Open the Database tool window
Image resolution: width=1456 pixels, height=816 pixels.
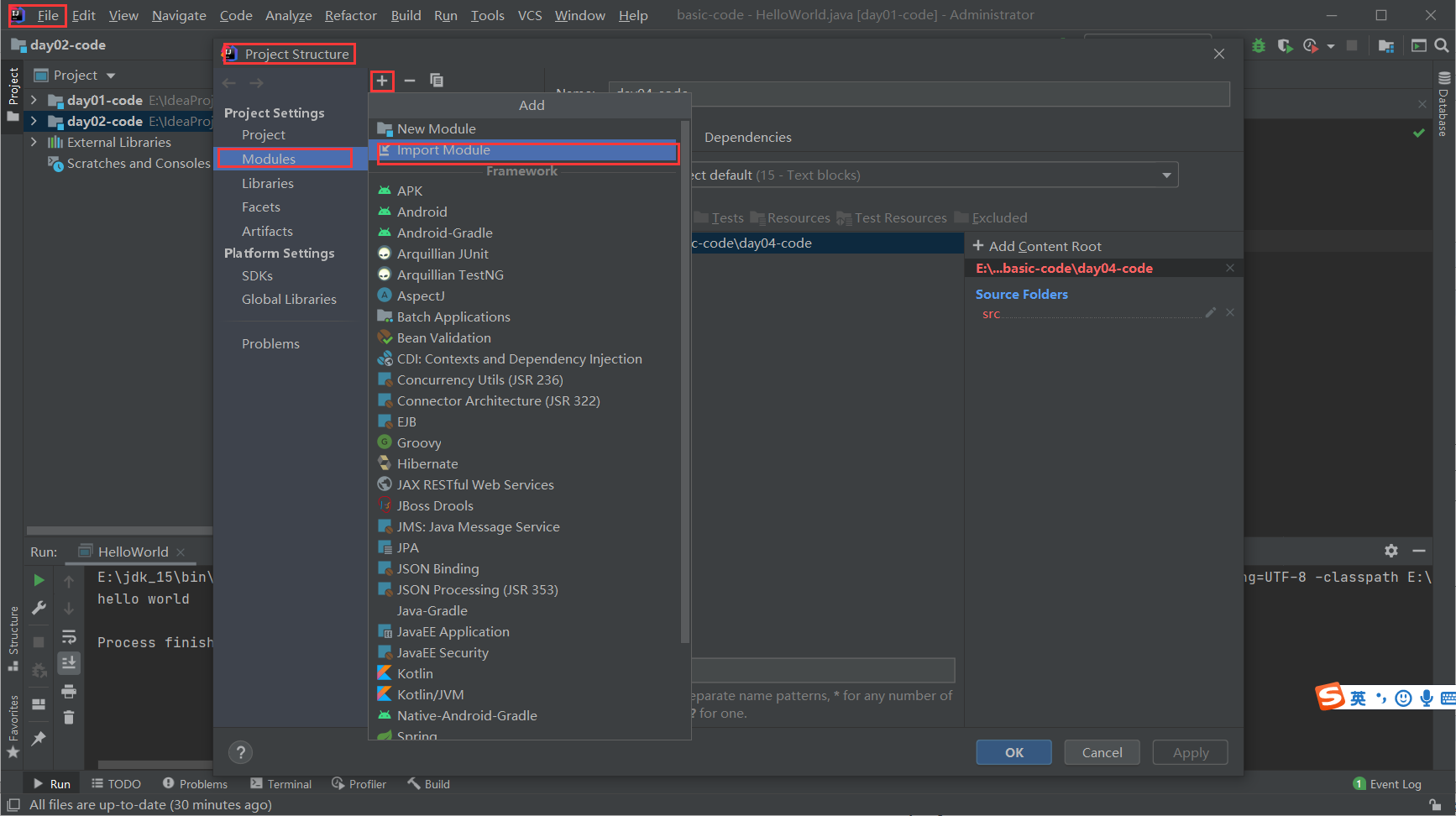click(1443, 105)
